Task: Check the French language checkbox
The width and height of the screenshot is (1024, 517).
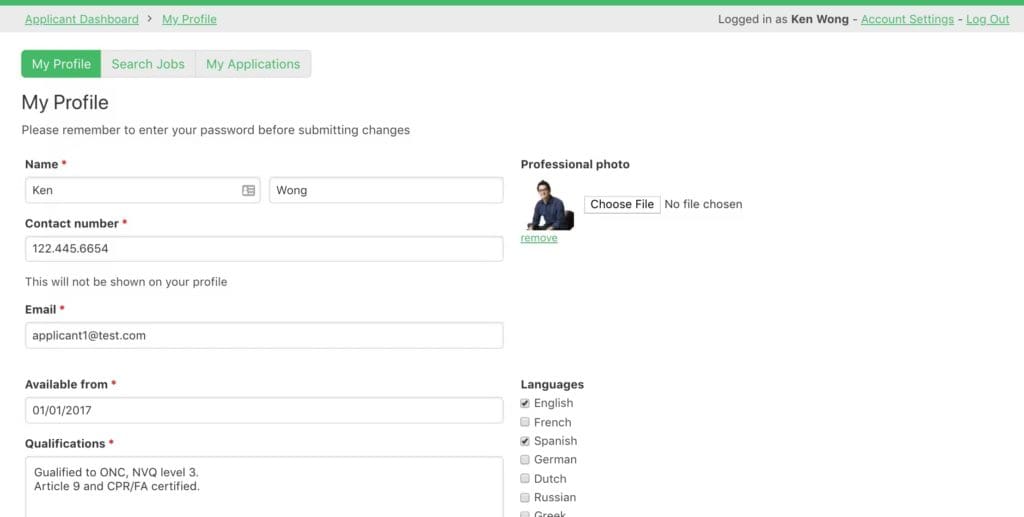Action: [526, 422]
